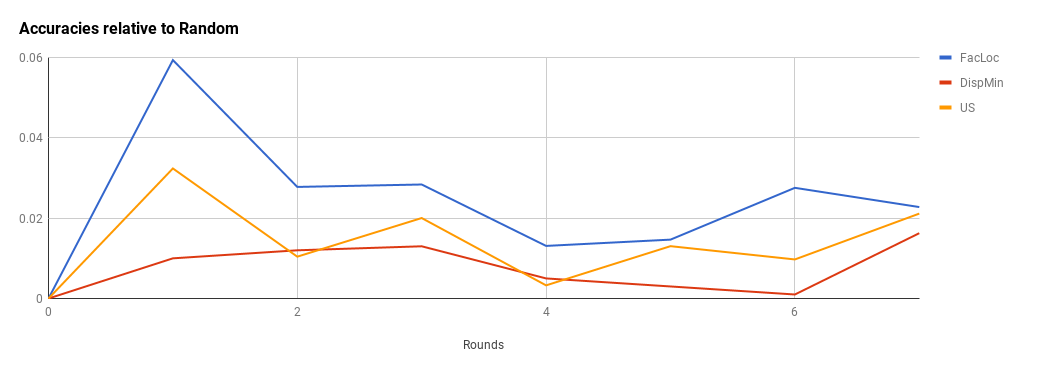Click the chart title 'Accuracies relative to Random'
1038x371 pixels.
[128, 28]
